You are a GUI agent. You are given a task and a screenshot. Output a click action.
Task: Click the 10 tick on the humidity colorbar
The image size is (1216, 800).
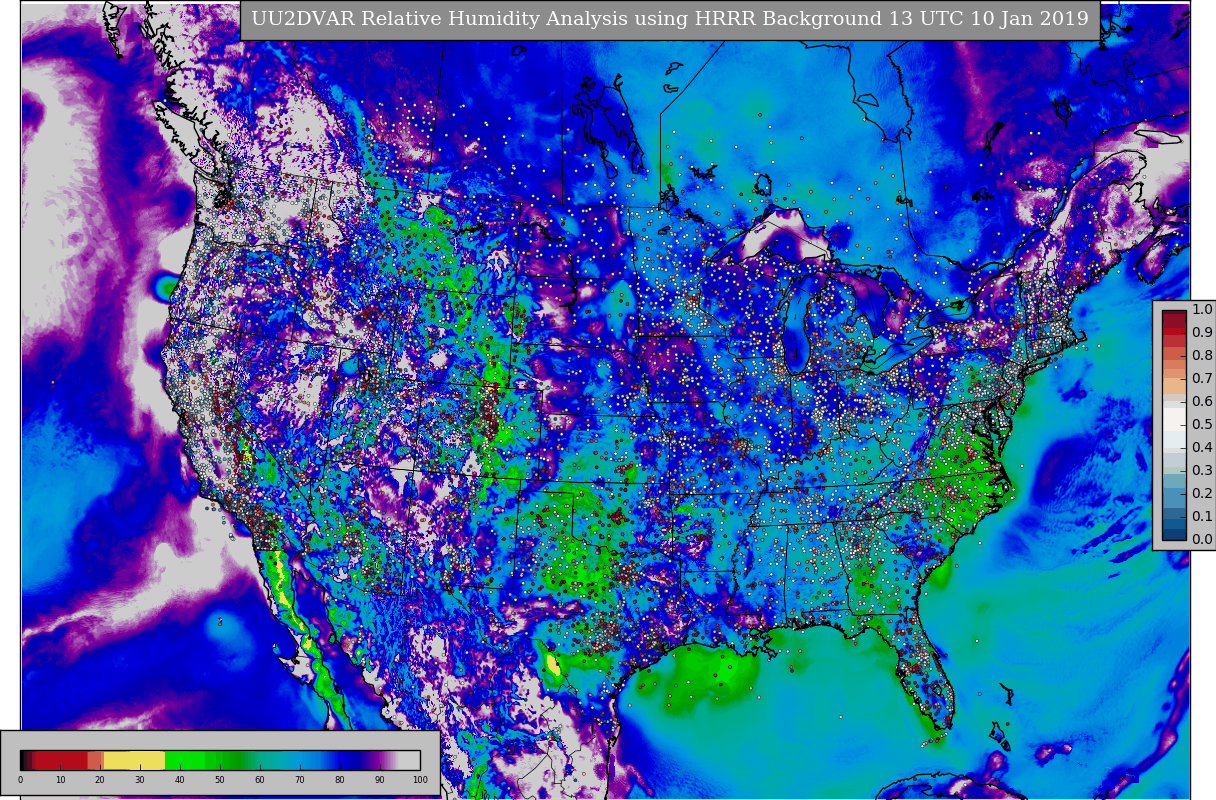coord(60,780)
